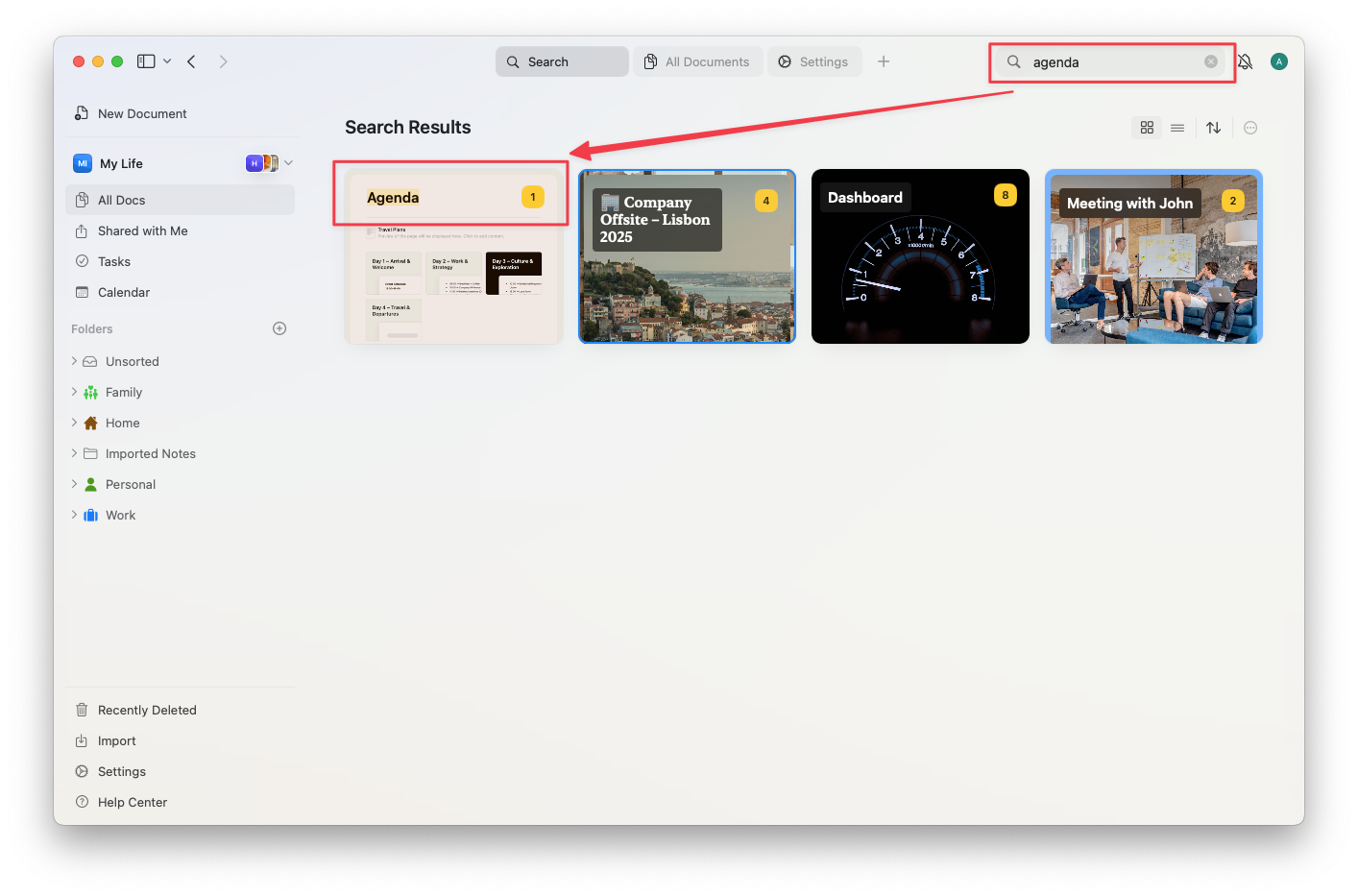
Task: Select the Imported Notes folder row
Action: click(x=181, y=453)
